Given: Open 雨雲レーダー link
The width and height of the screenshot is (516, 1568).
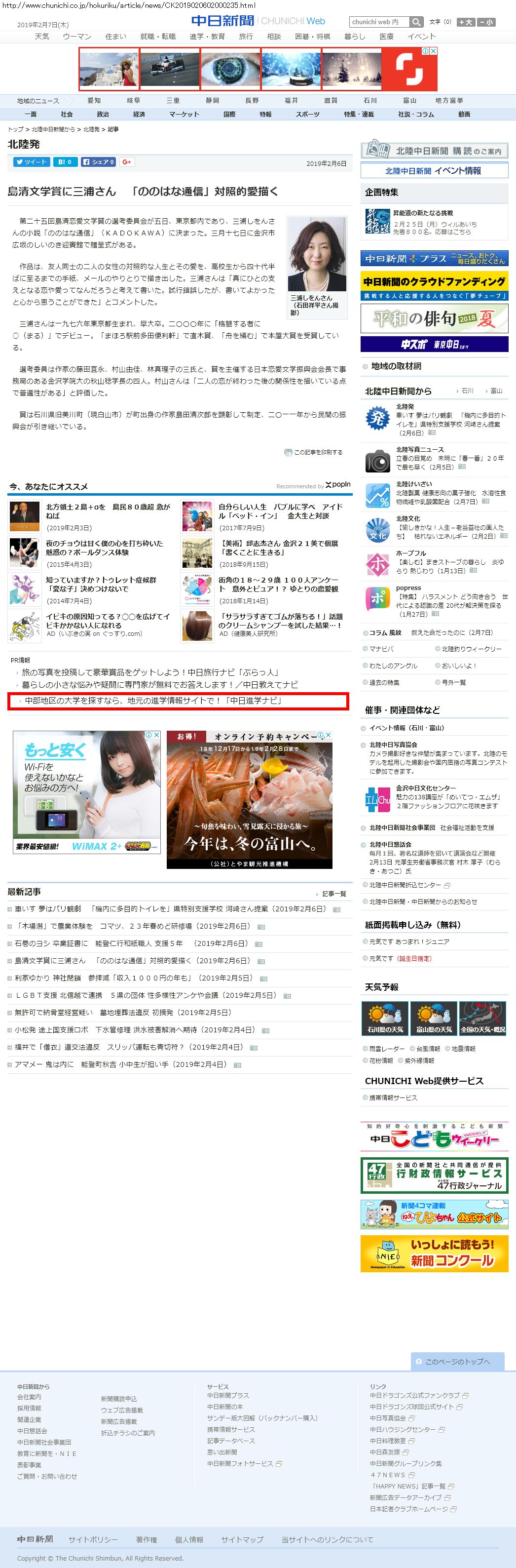Looking at the screenshot, I should pos(386,1049).
